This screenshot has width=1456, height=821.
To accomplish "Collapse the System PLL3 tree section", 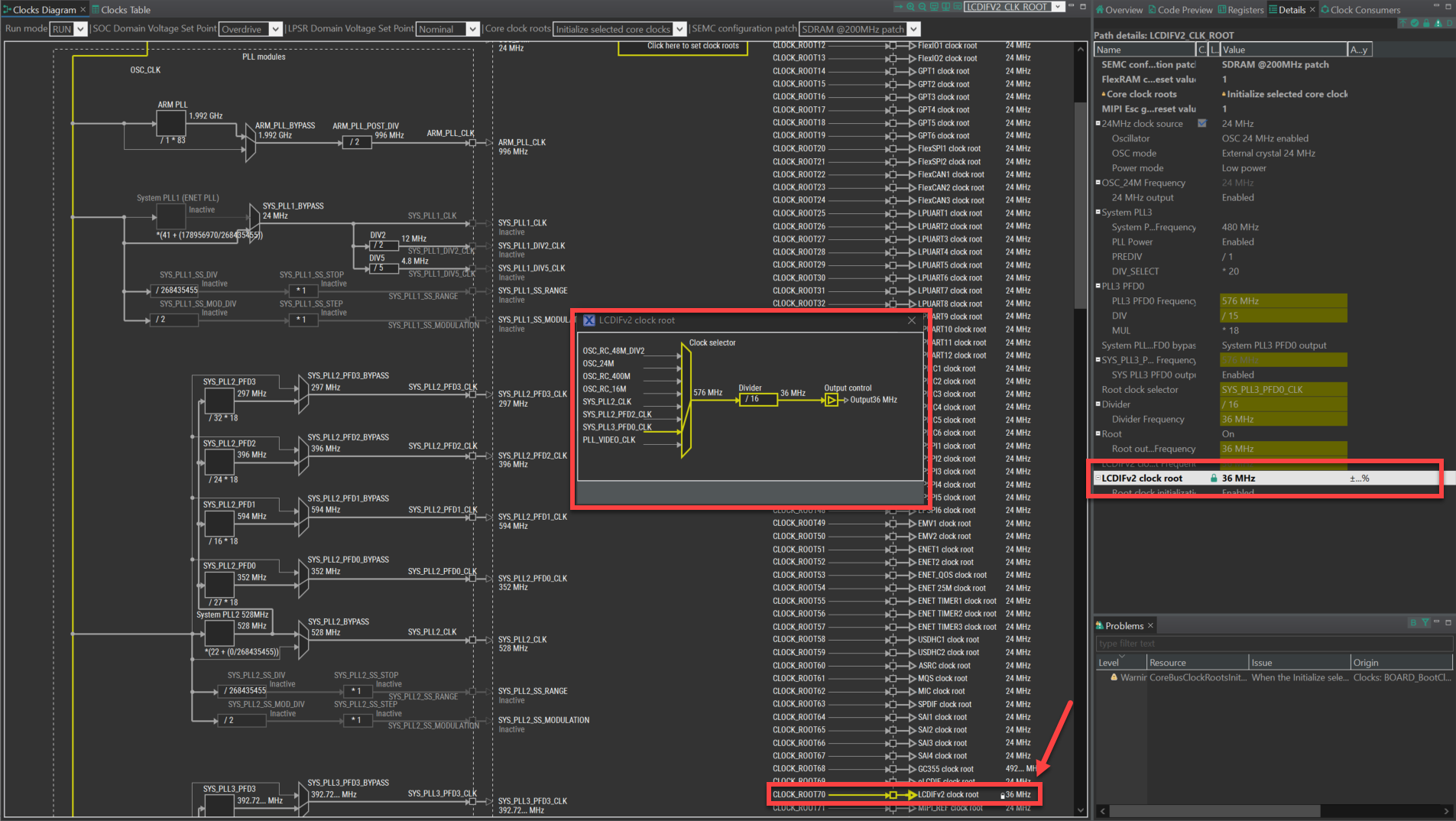I will click(1098, 212).
